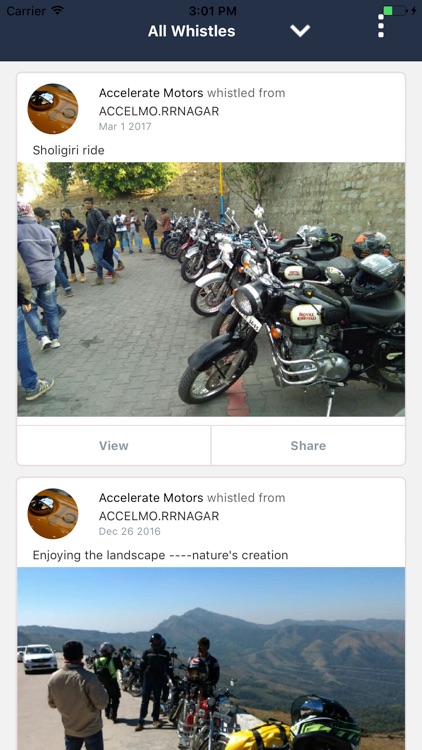Open the Sholigiri ride motorcycle photo
The image size is (422, 750).
(x=211, y=289)
